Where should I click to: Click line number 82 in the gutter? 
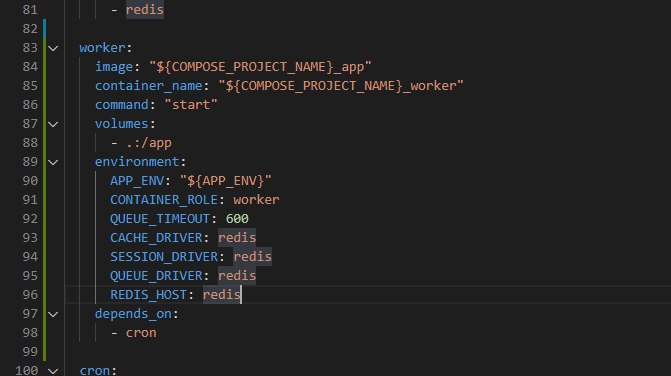(30, 29)
